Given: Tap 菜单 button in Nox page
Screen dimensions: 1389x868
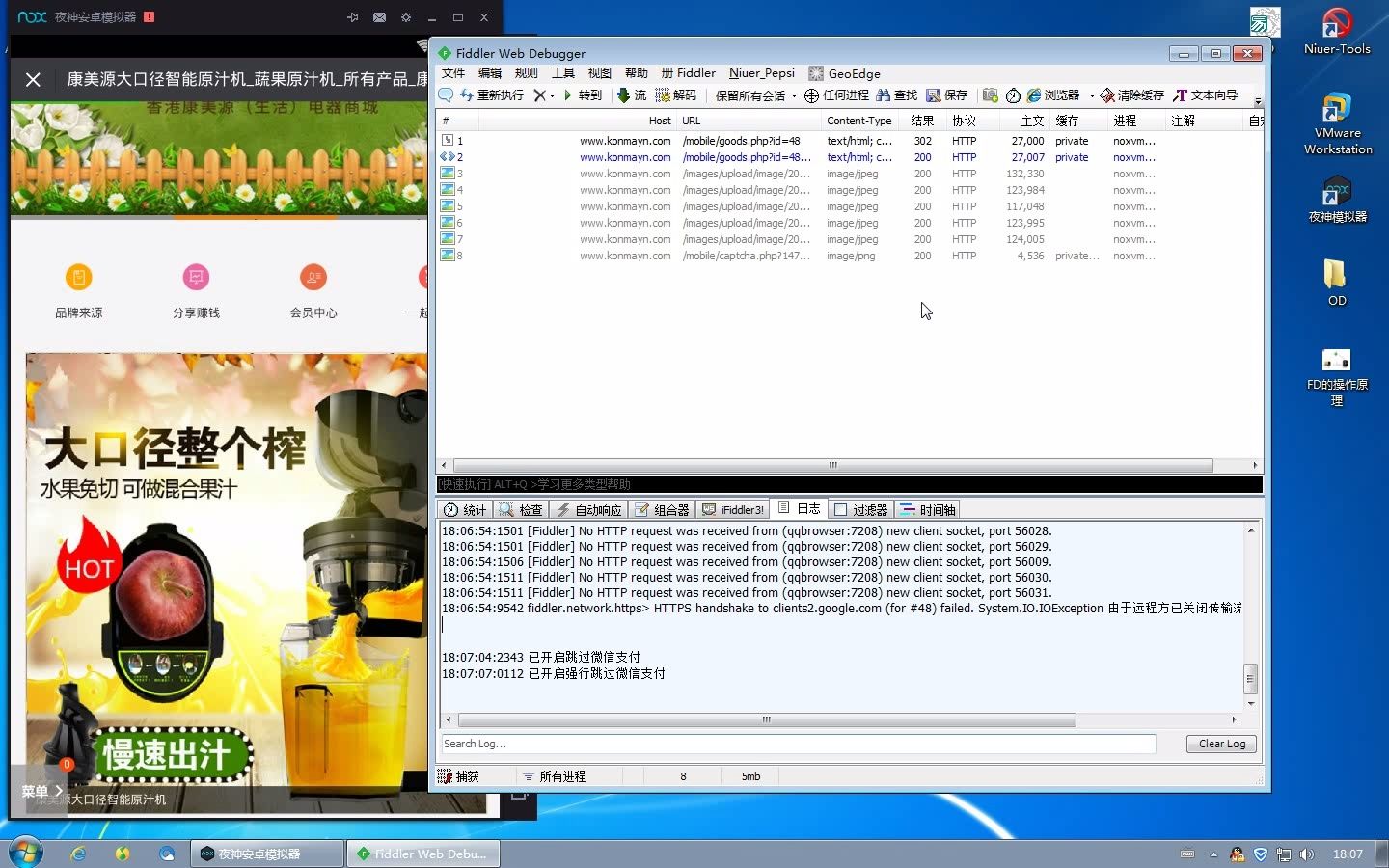Looking at the screenshot, I should point(41,791).
